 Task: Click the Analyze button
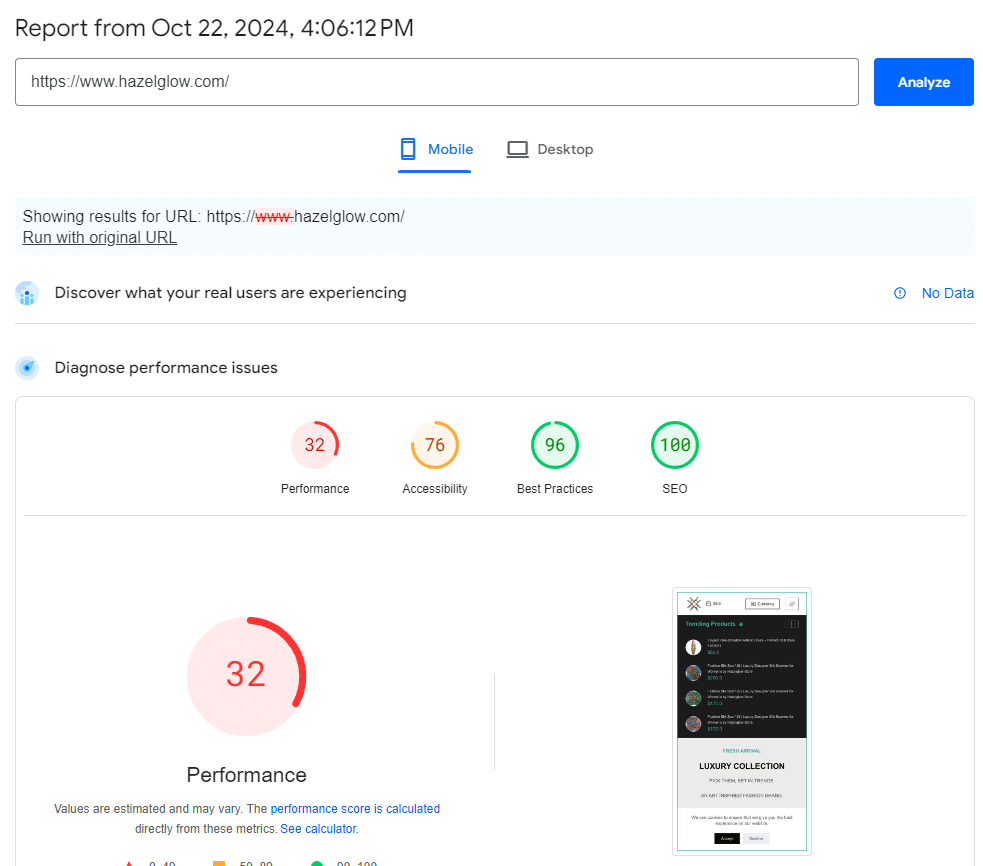coord(923,82)
